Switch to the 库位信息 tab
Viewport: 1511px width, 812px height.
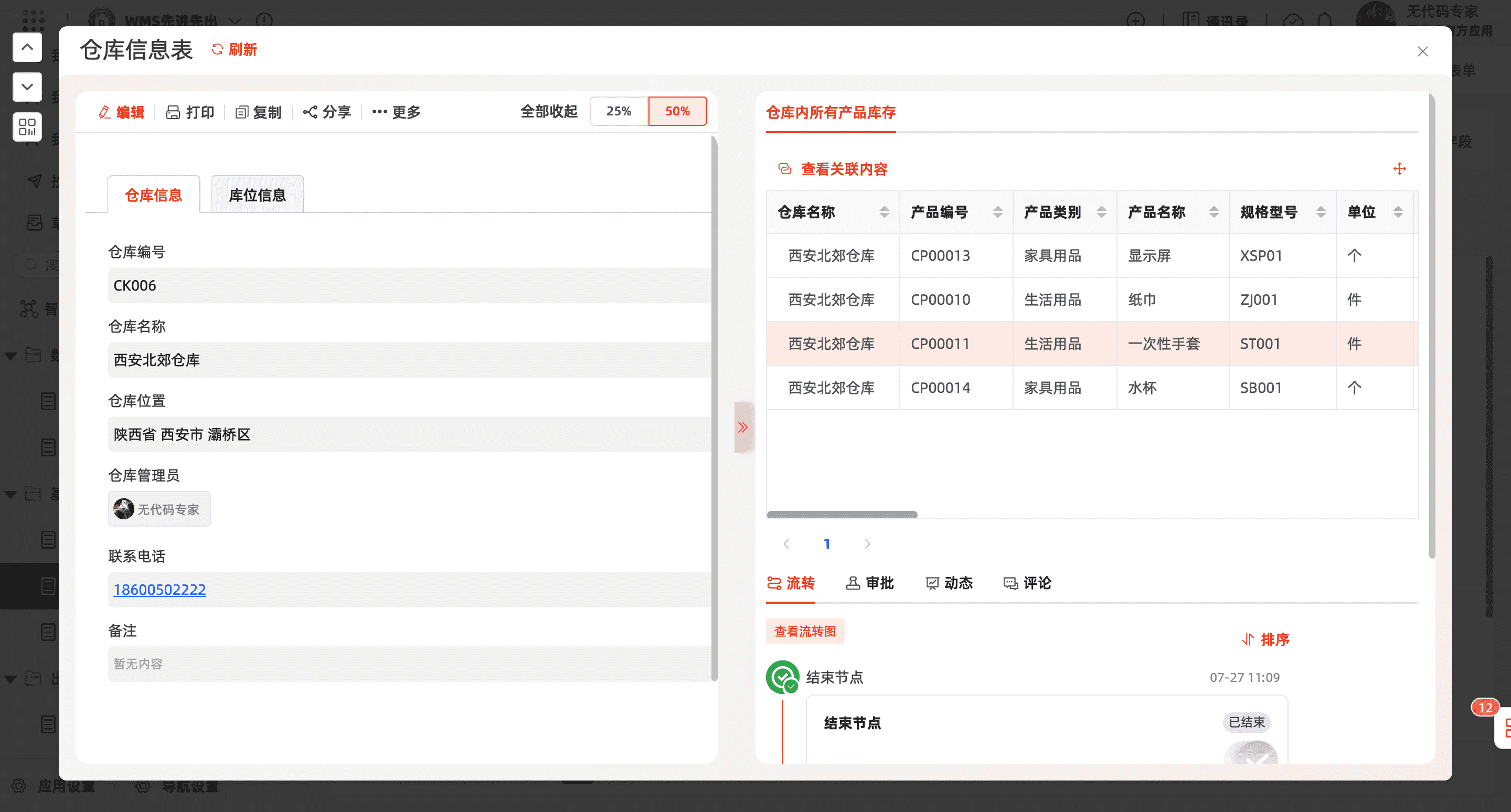[257, 195]
